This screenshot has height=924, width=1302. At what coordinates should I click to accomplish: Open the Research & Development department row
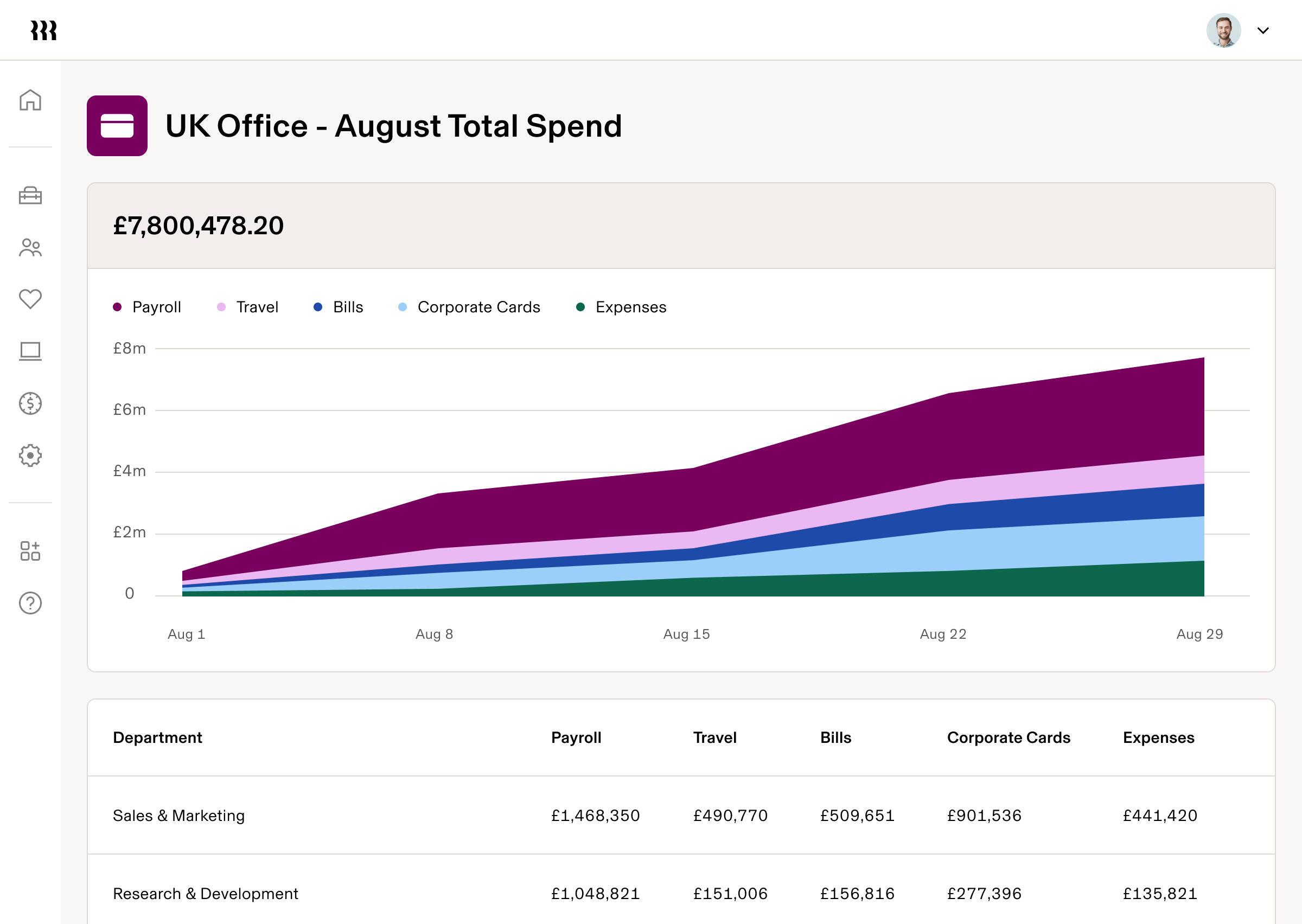tap(205, 893)
